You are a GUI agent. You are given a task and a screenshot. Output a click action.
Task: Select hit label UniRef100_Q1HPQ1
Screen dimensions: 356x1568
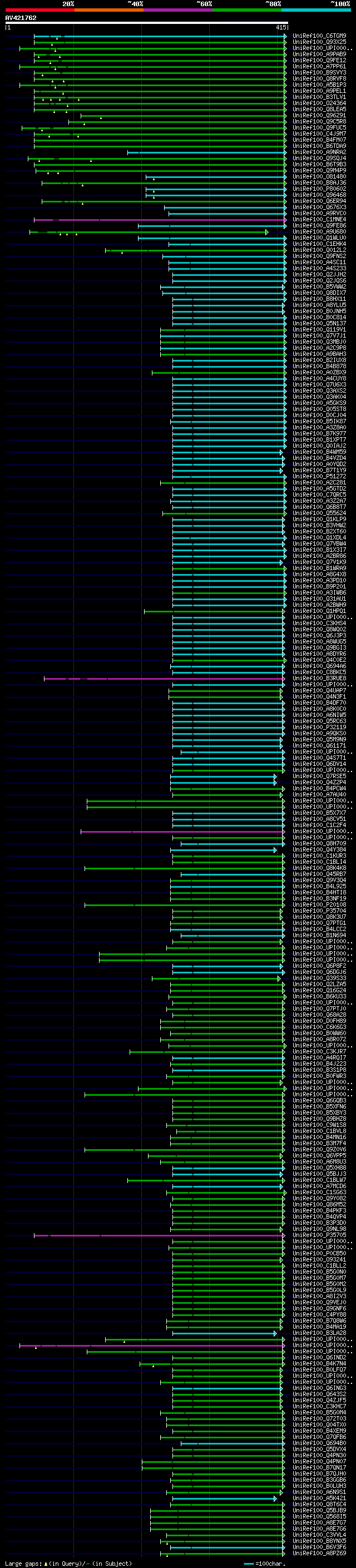click(x=319, y=611)
